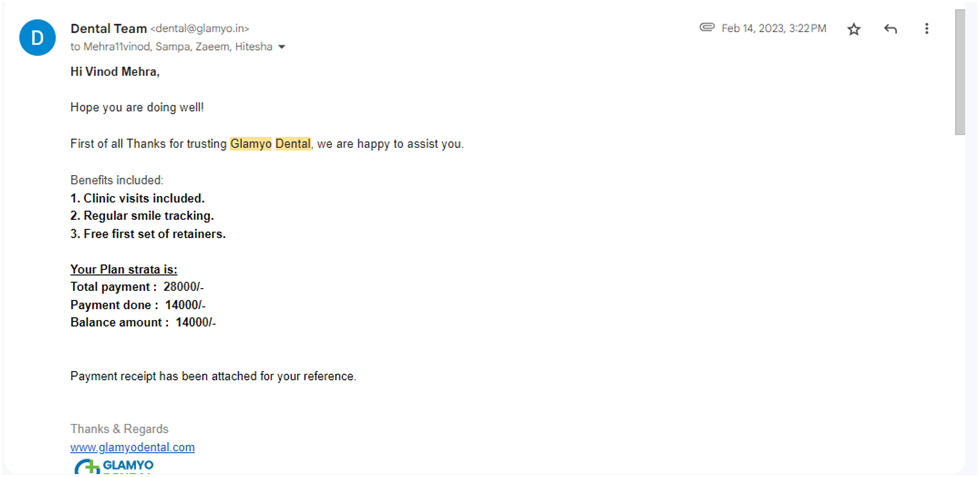Click the vertical scrollbar thumb

(x=960, y=72)
